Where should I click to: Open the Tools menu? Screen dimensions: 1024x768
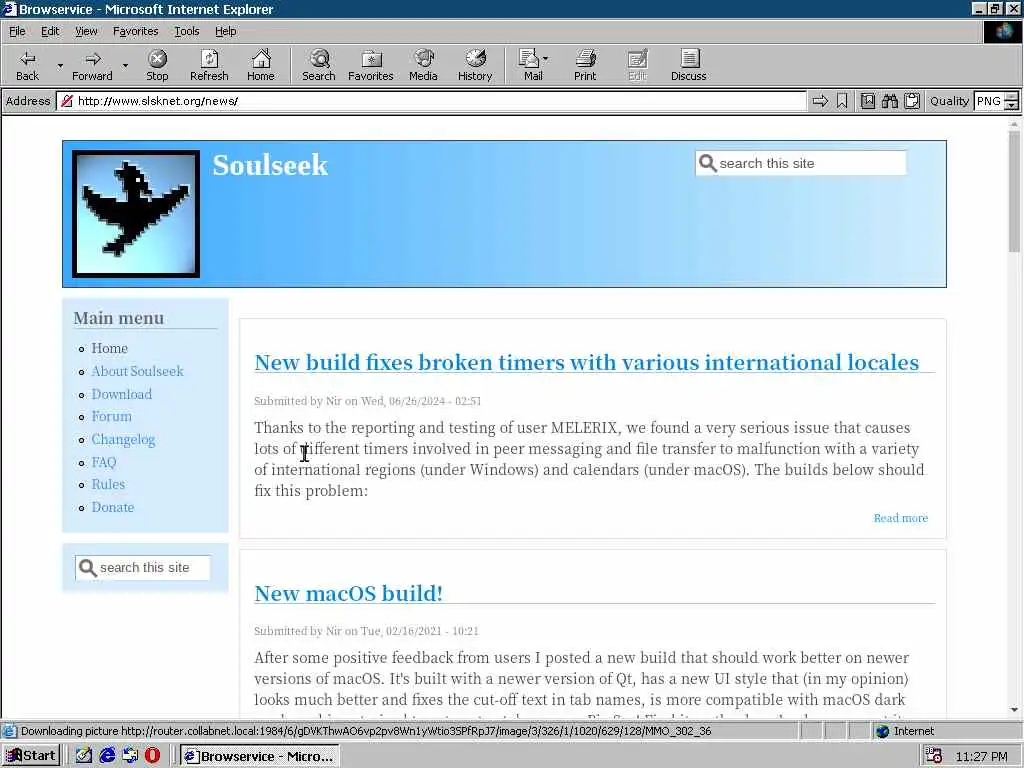(187, 31)
